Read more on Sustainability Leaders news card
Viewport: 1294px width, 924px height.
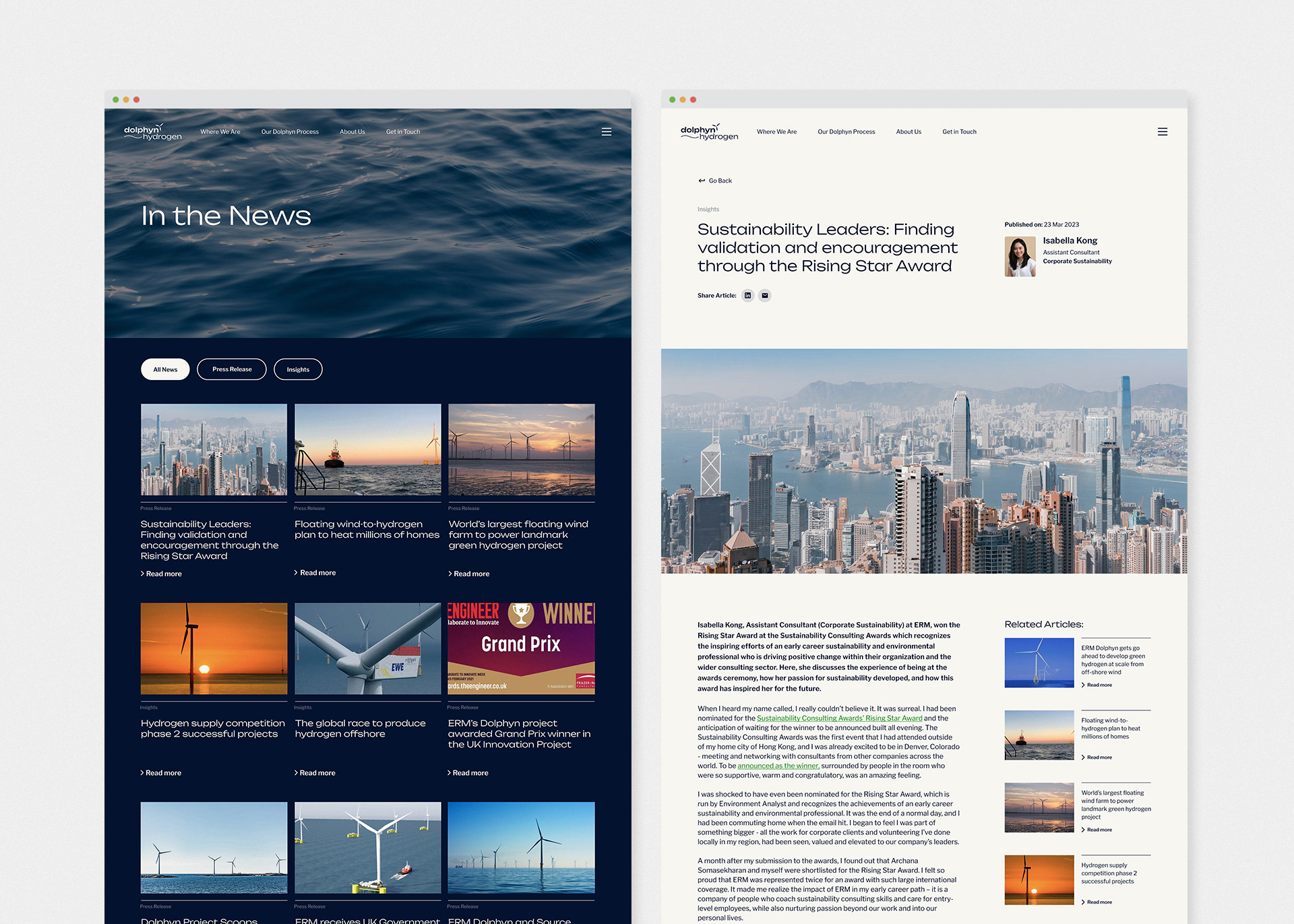pyautogui.click(x=161, y=574)
